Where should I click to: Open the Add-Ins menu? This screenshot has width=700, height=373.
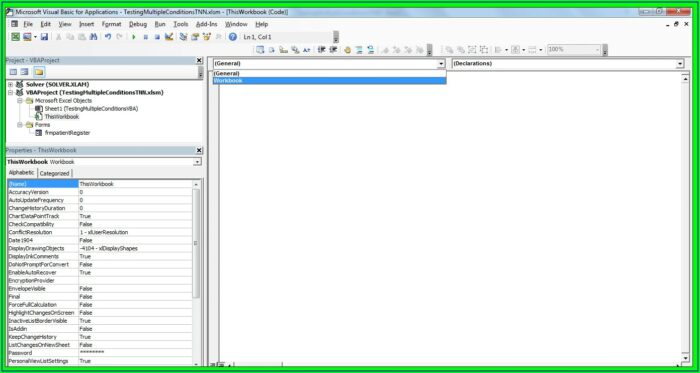[207, 24]
